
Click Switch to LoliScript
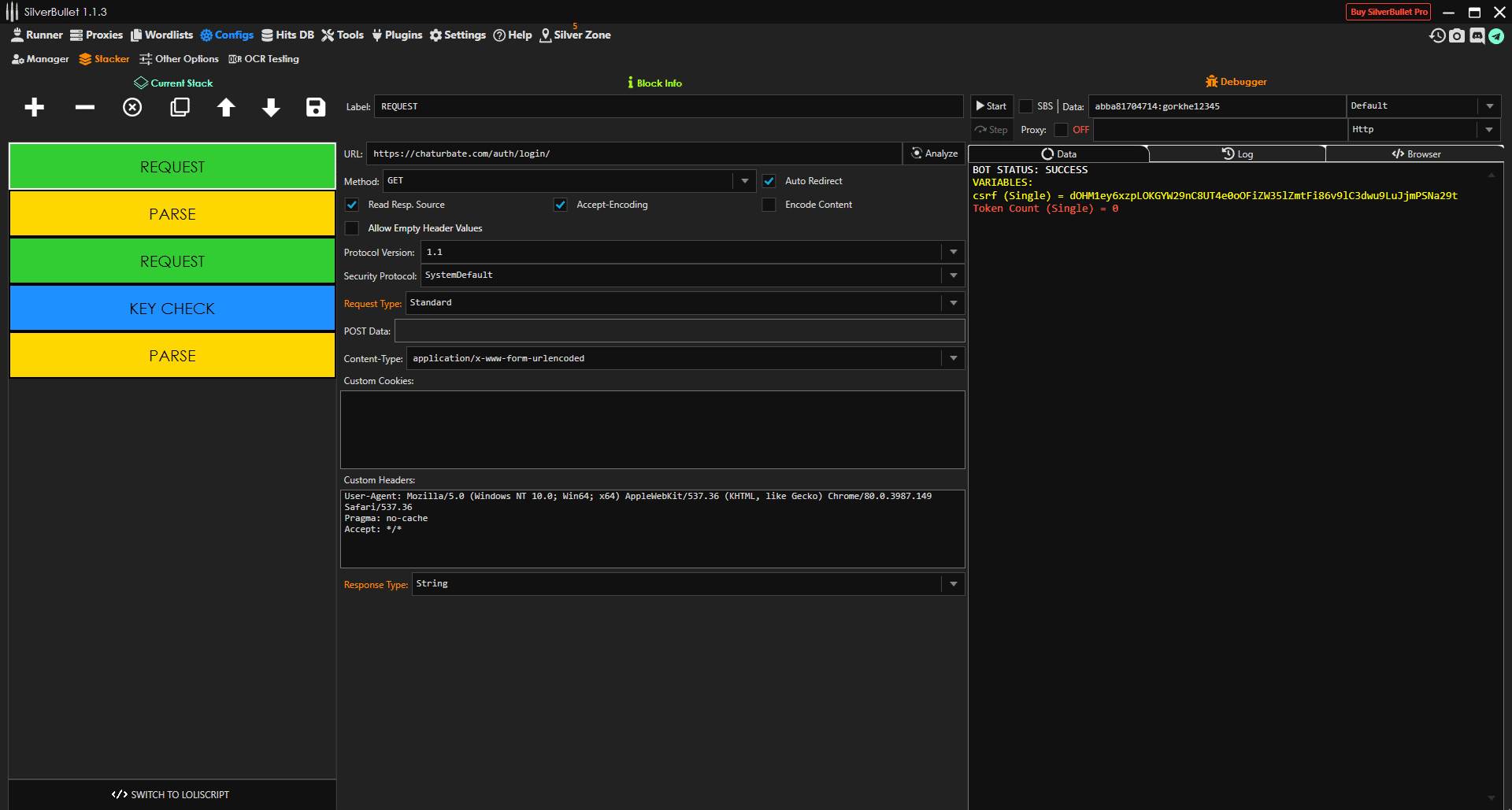(x=172, y=794)
